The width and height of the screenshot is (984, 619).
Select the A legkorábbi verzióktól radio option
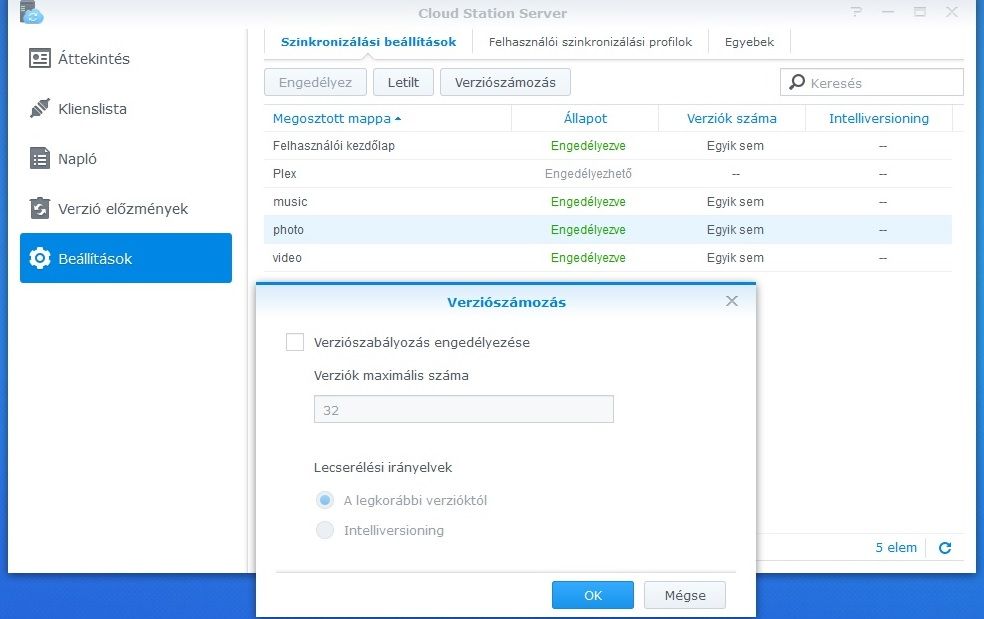point(325,500)
